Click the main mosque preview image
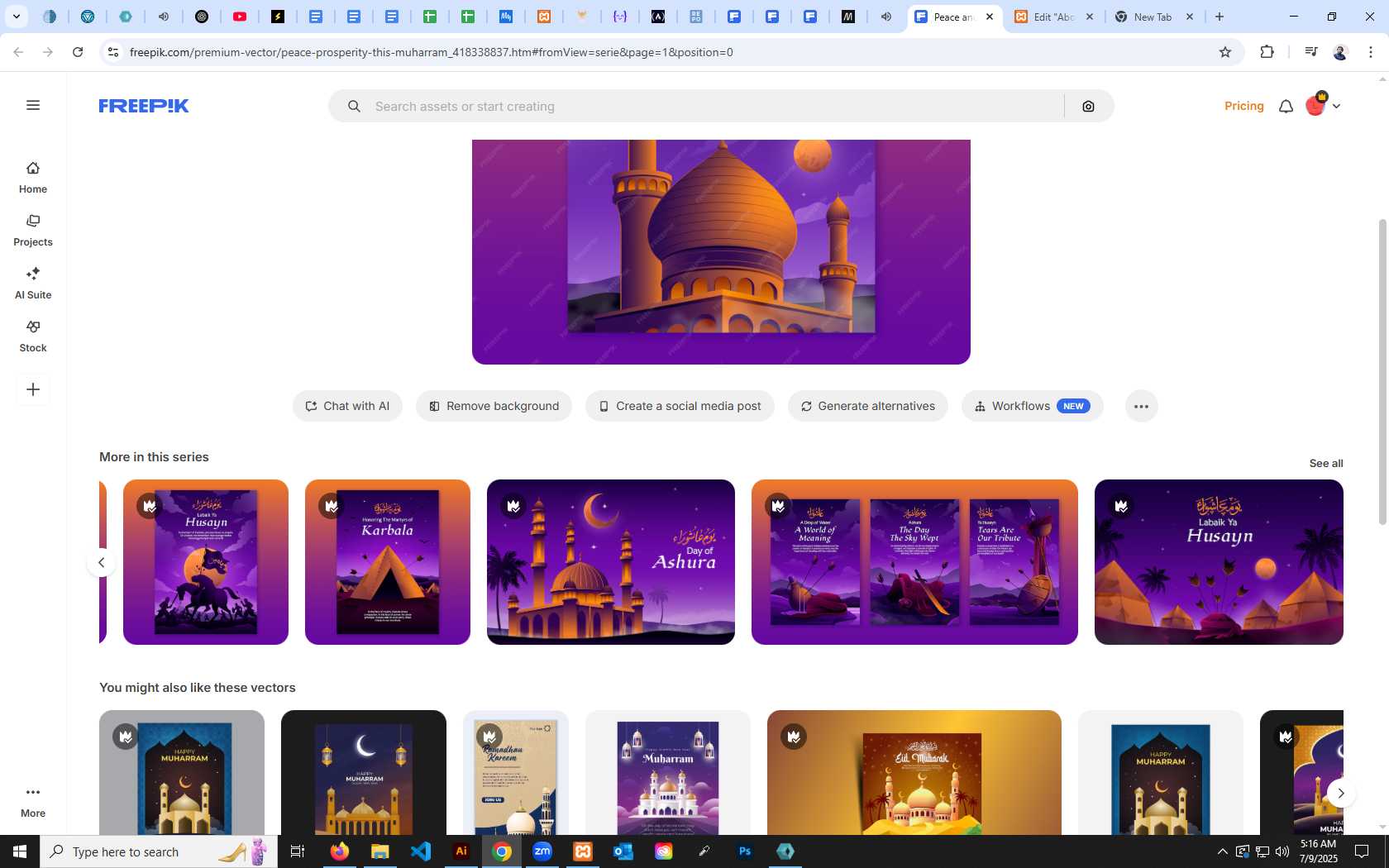The height and width of the screenshot is (868, 1389). pos(721,251)
